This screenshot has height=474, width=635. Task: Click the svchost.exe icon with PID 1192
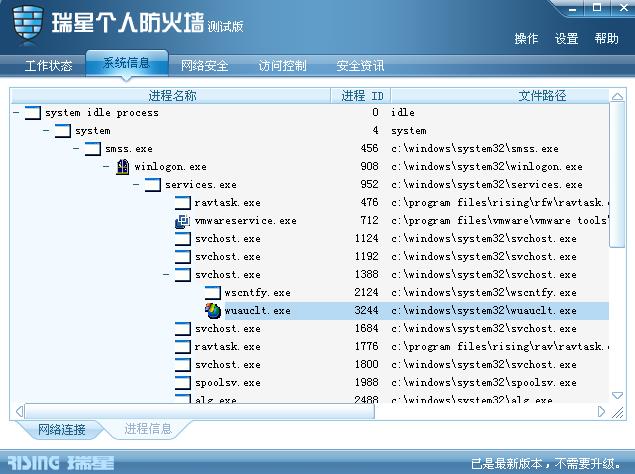point(183,256)
